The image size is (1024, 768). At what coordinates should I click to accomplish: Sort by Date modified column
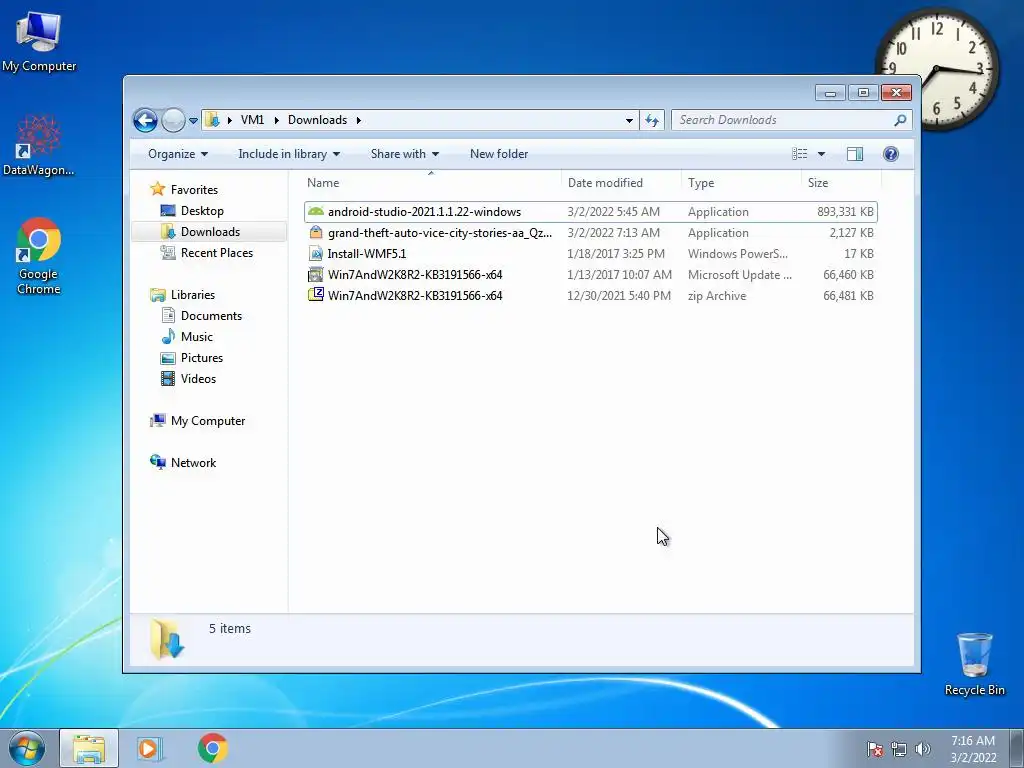click(621, 183)
